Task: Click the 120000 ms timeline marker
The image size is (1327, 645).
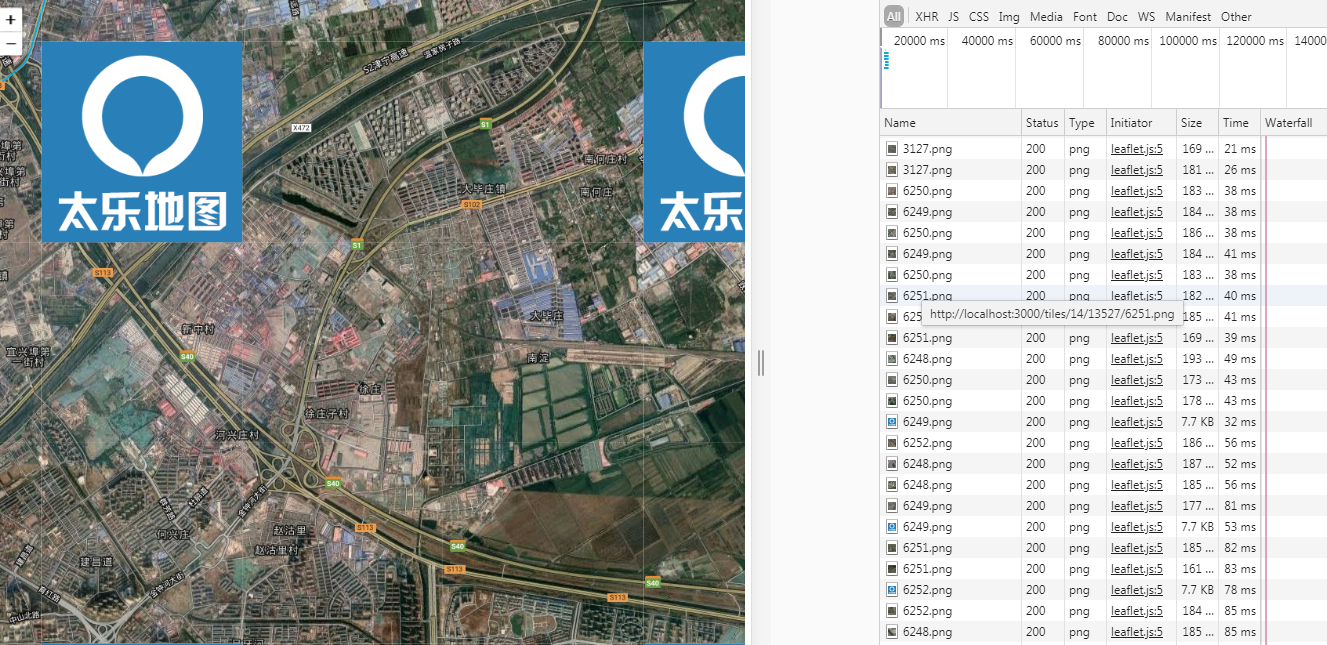Action: pos(1256,41)
